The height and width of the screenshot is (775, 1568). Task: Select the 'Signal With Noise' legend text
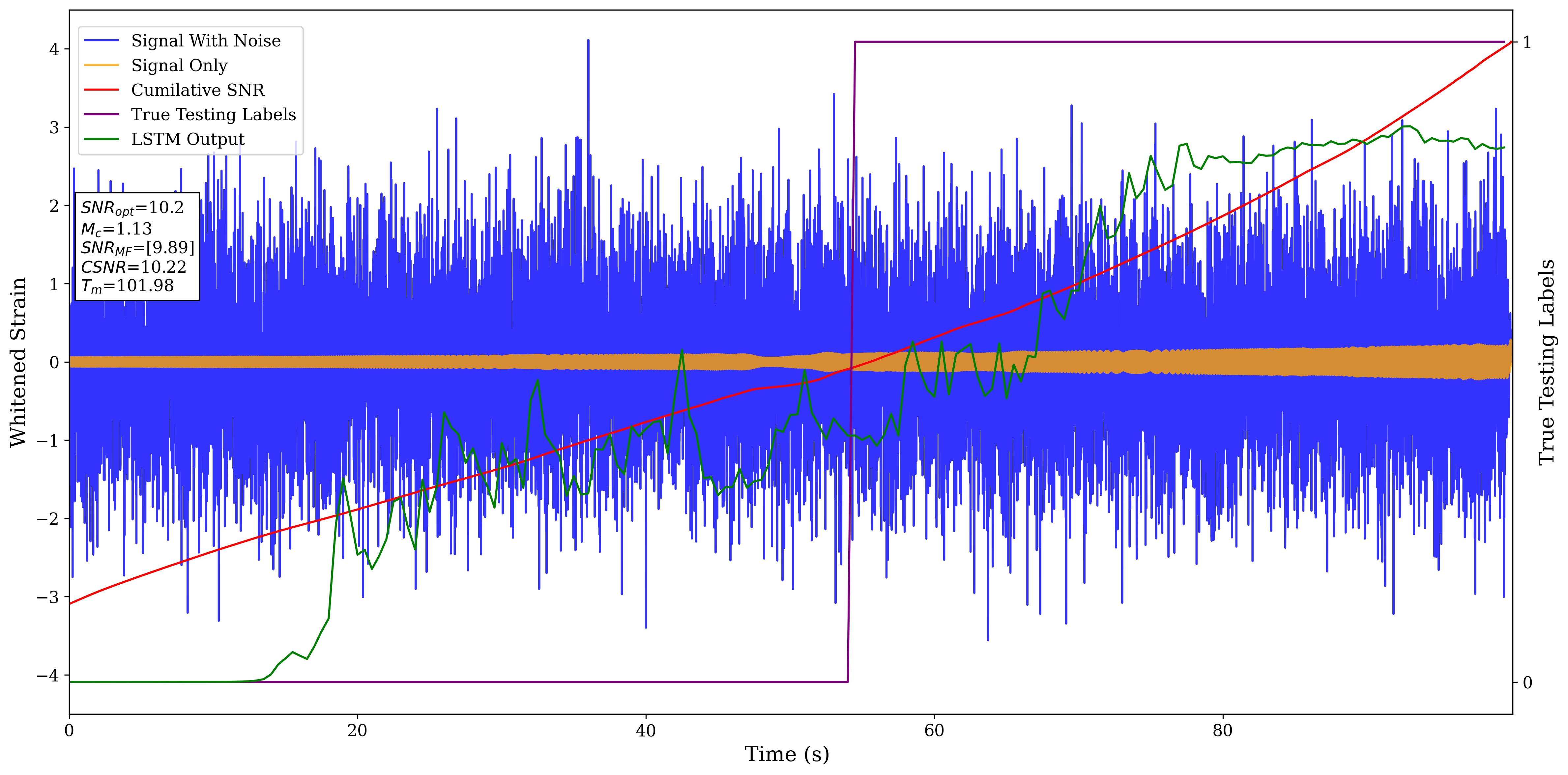pyautogui.click(x=206, y=41)
